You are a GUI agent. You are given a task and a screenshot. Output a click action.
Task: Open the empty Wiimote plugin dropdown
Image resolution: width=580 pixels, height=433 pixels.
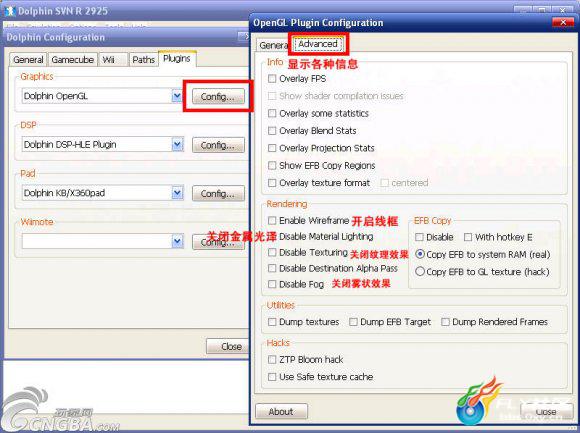(x=177, y=241)
